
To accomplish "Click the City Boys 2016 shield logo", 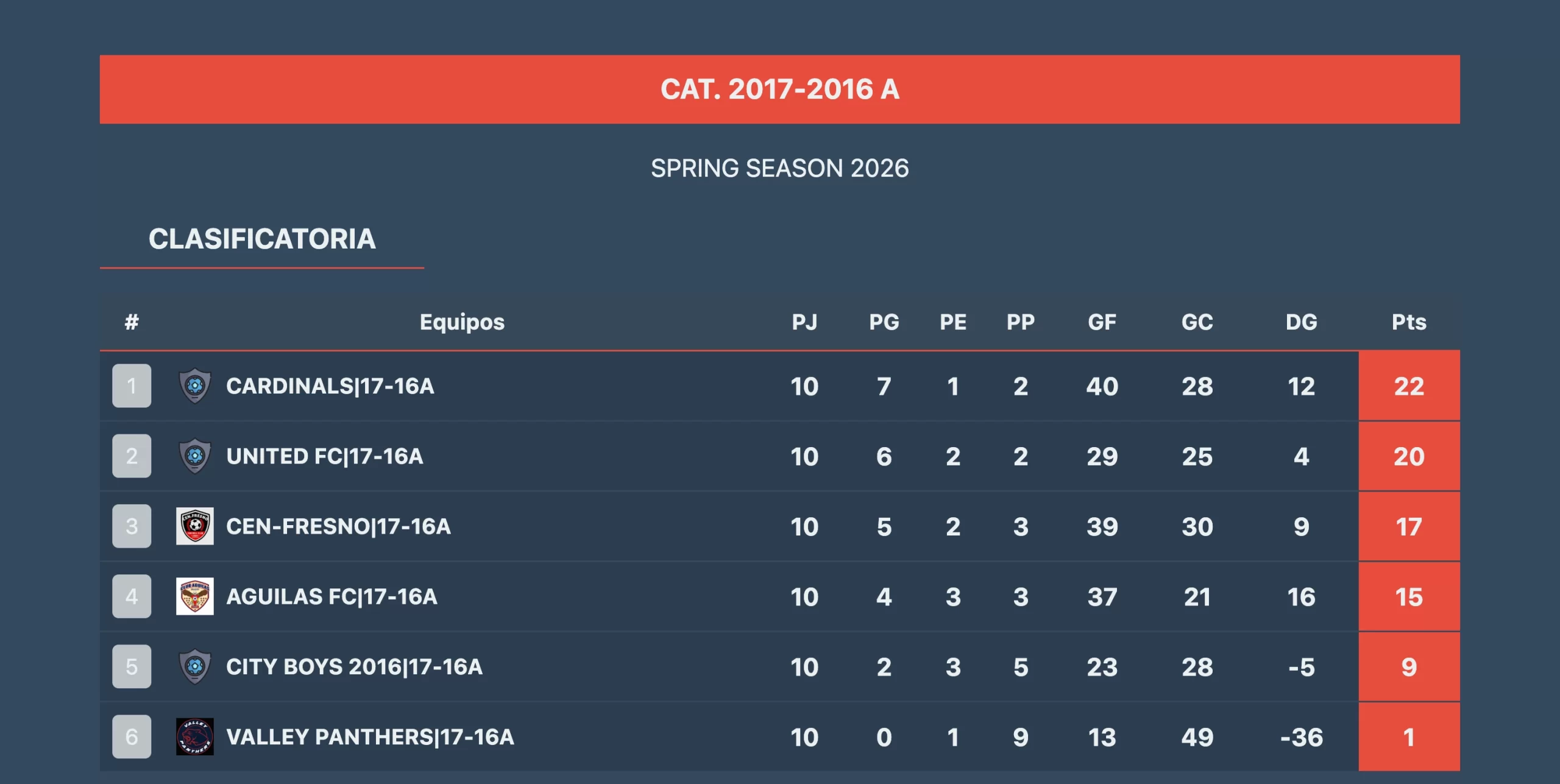I will coord(195,666).
